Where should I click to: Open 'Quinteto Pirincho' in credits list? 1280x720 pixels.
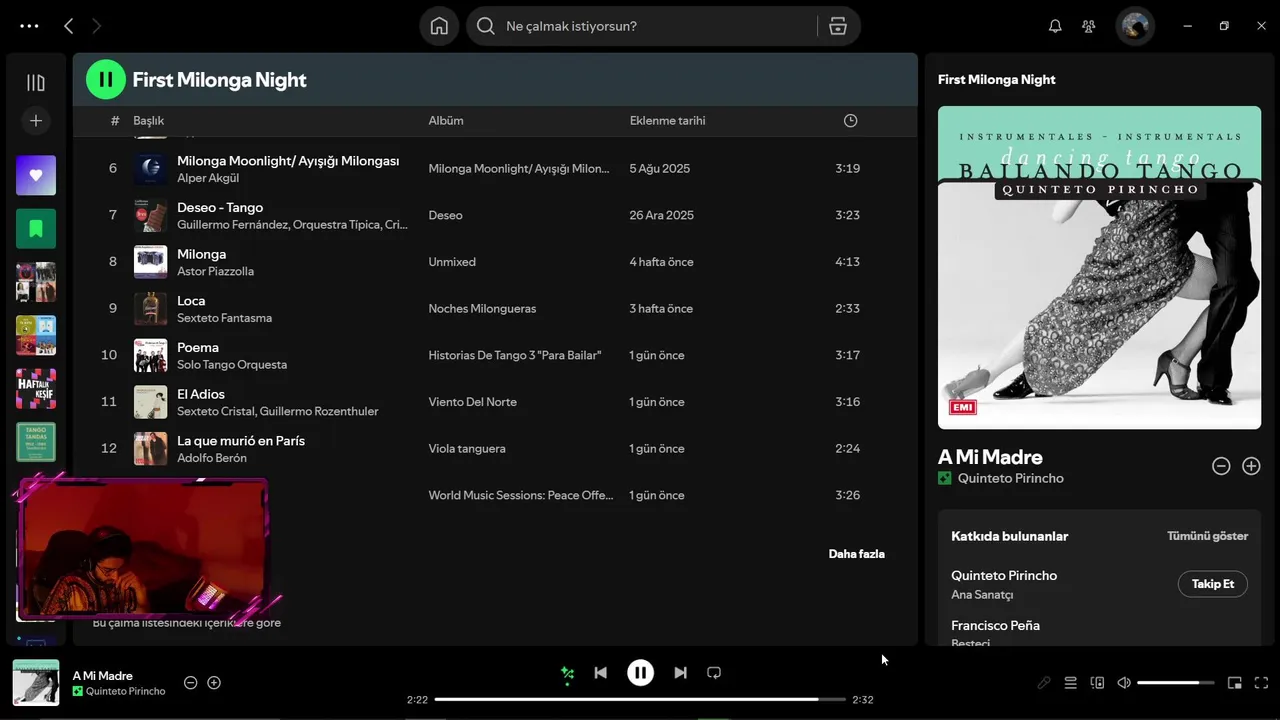click(1004, 576)
